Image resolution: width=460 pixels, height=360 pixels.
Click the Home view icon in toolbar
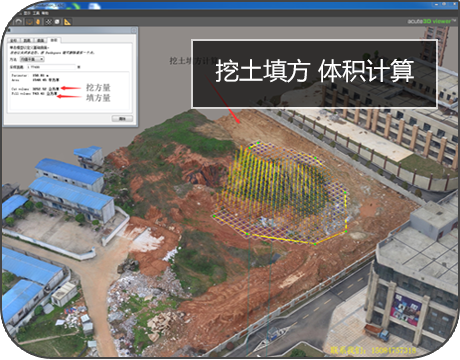(x=19, y=21)
